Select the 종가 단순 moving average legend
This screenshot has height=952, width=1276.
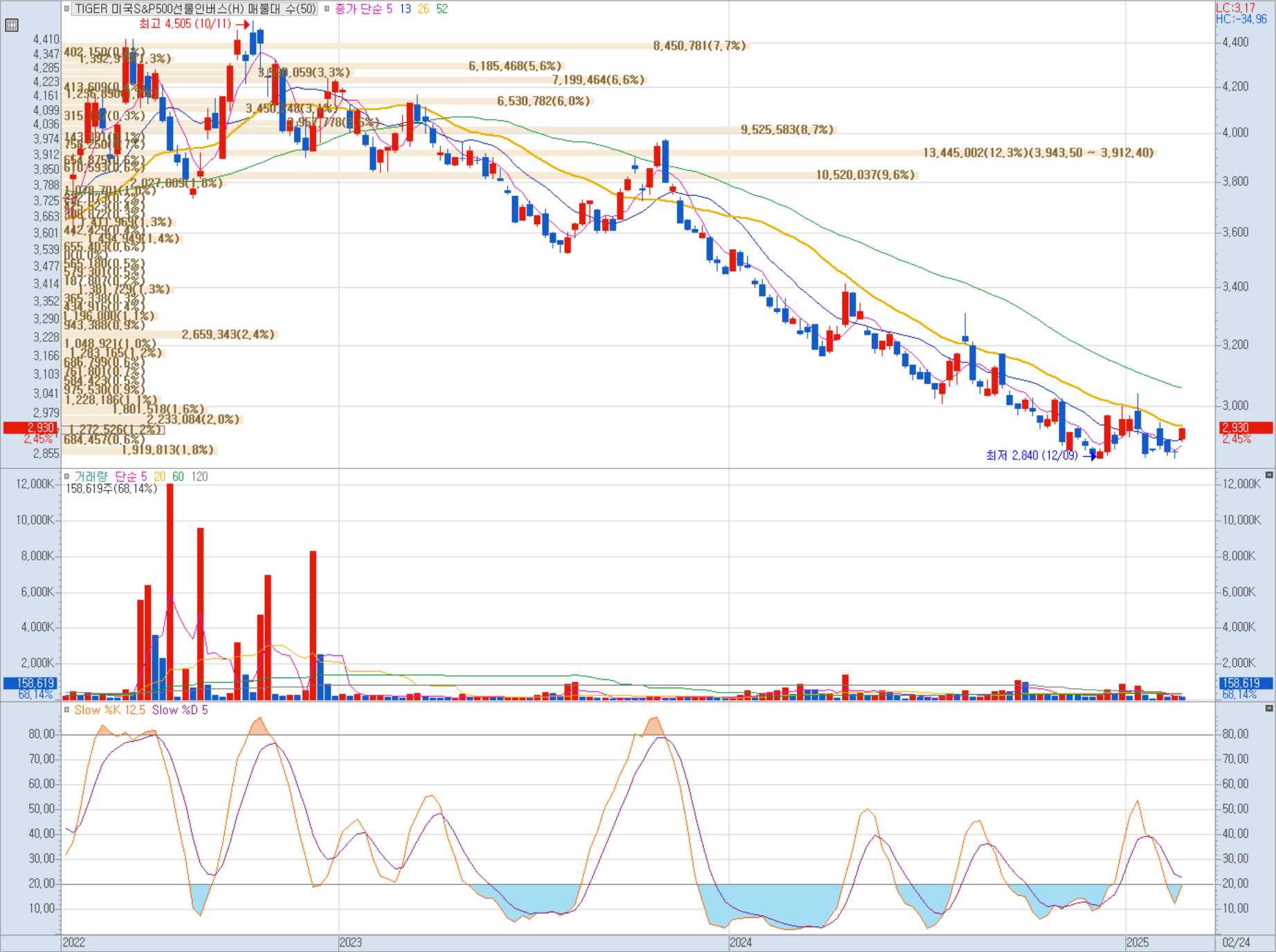click(x=391, y=9)
